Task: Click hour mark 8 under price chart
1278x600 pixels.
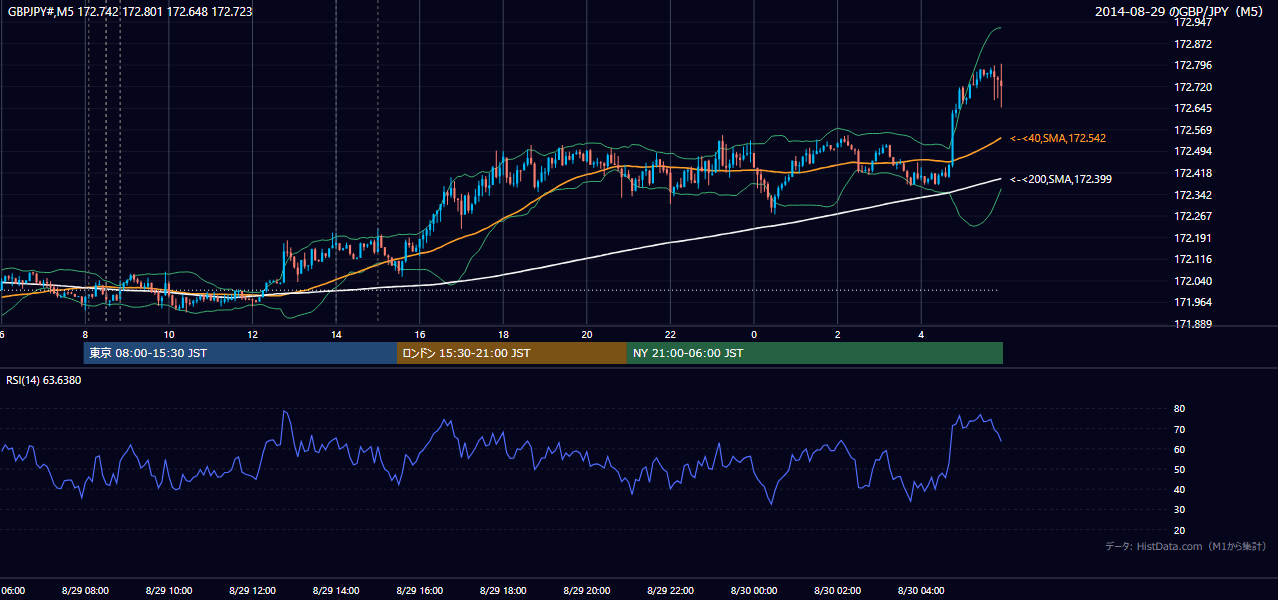Action: tap(85, 334)
